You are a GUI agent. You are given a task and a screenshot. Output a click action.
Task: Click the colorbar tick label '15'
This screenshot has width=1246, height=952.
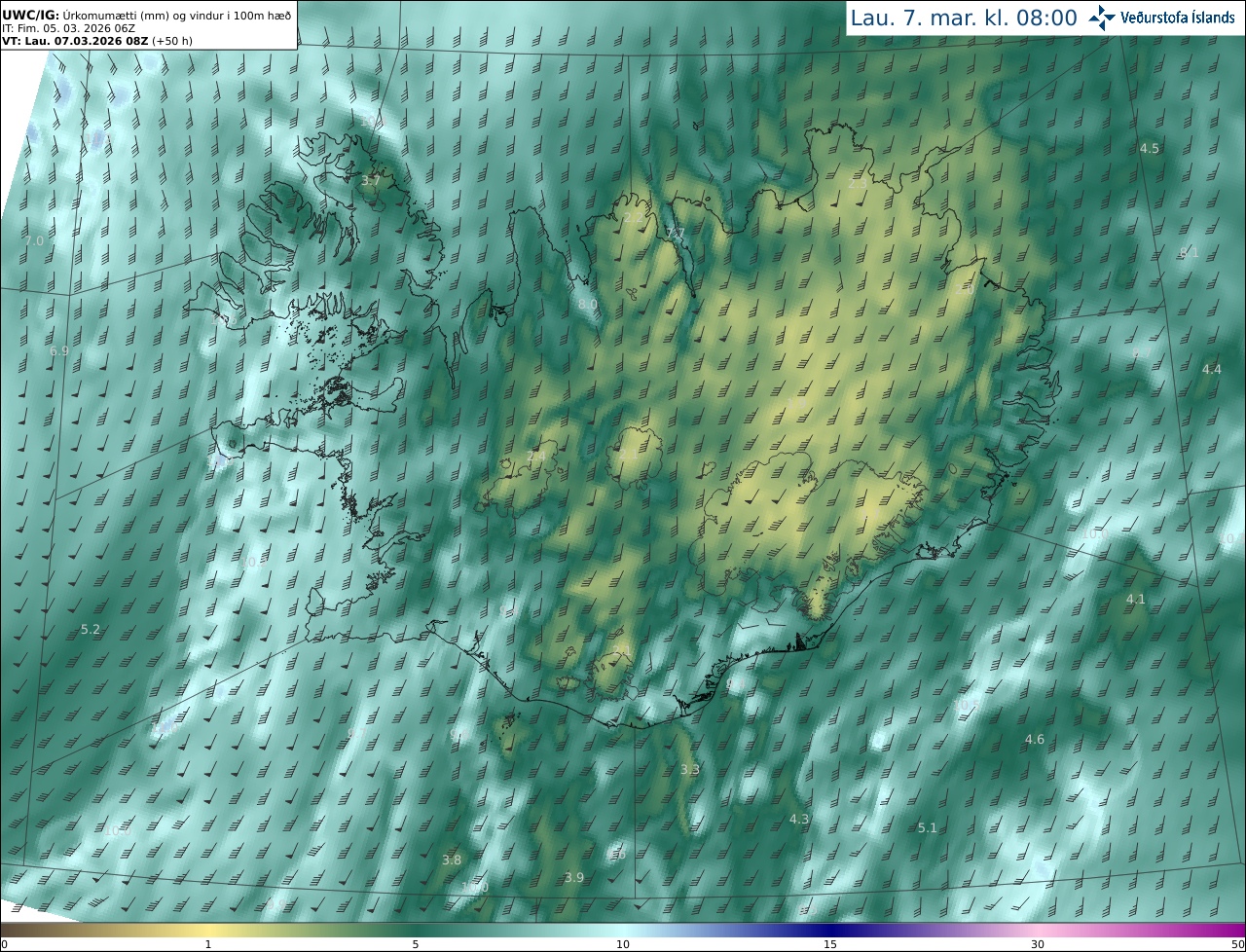point(830,944)
